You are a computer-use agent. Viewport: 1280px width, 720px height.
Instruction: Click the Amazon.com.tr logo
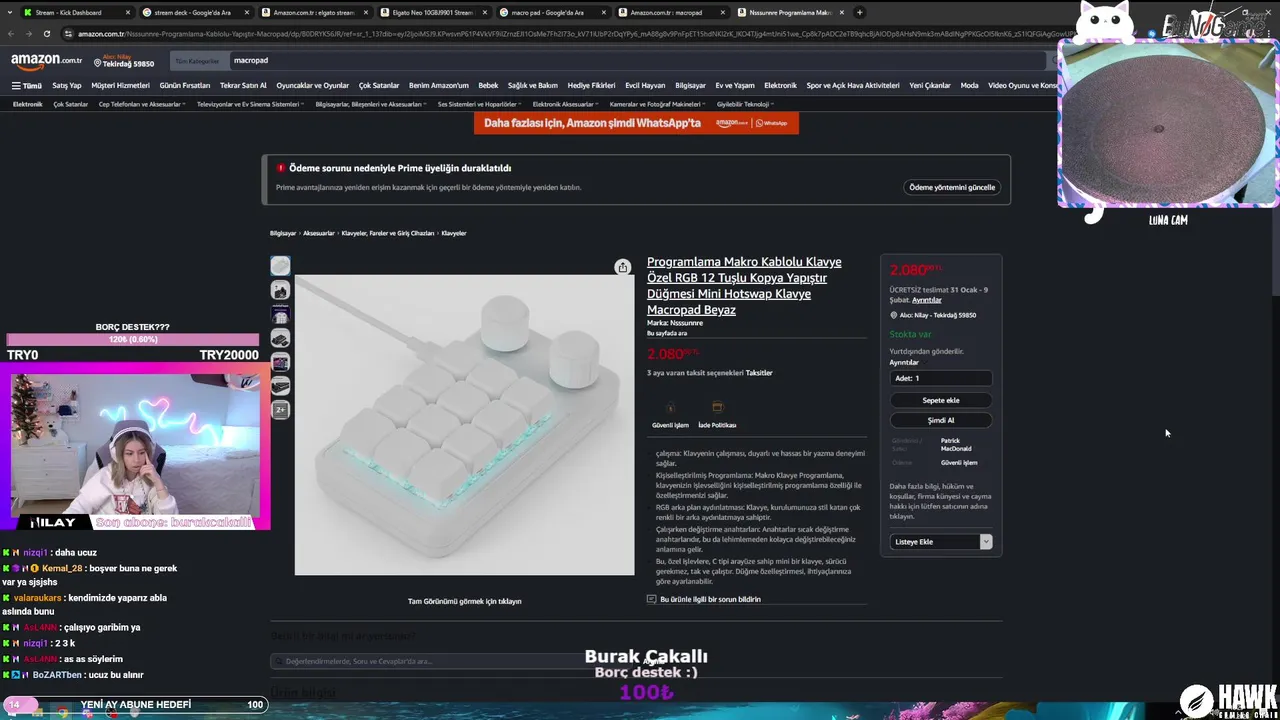pyautogui.click(x=46, y=61)
